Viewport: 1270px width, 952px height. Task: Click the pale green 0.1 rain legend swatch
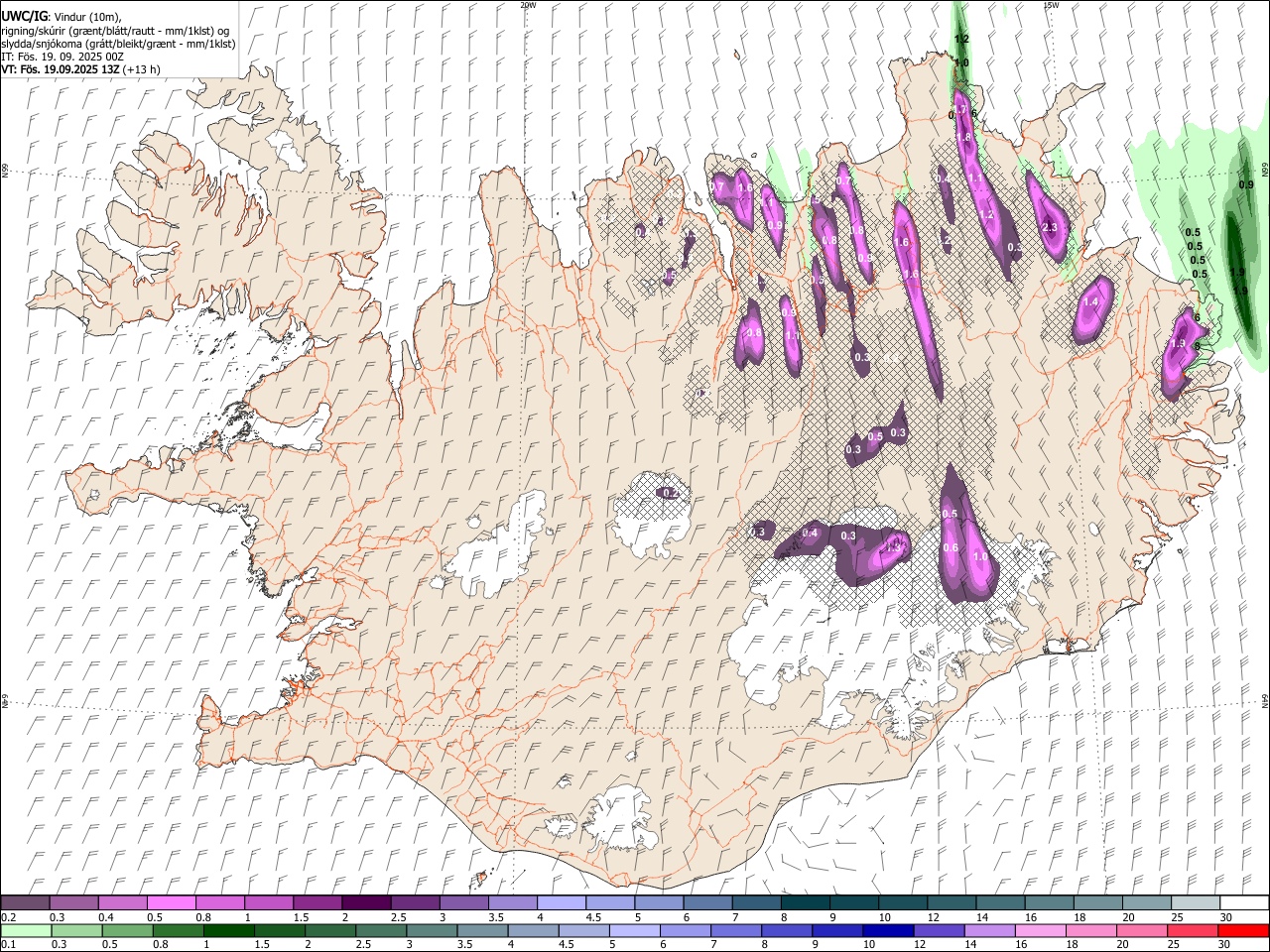click(26, 931)
